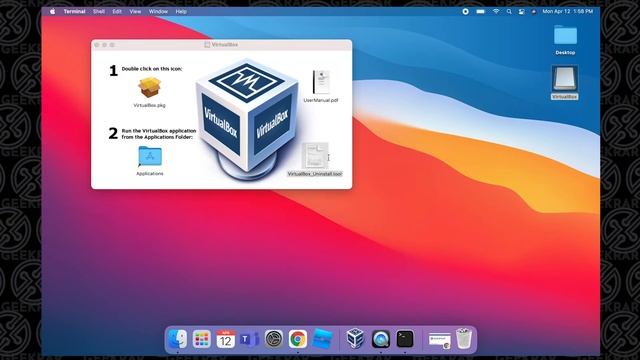Click the Applications folder name label
Image resolution: width=640 pixels, height=360 pixels.
150,173
